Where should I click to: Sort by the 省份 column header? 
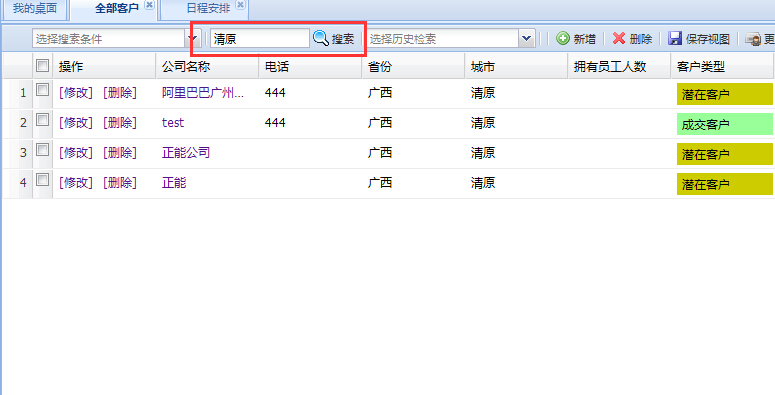(x=413, y=66)
